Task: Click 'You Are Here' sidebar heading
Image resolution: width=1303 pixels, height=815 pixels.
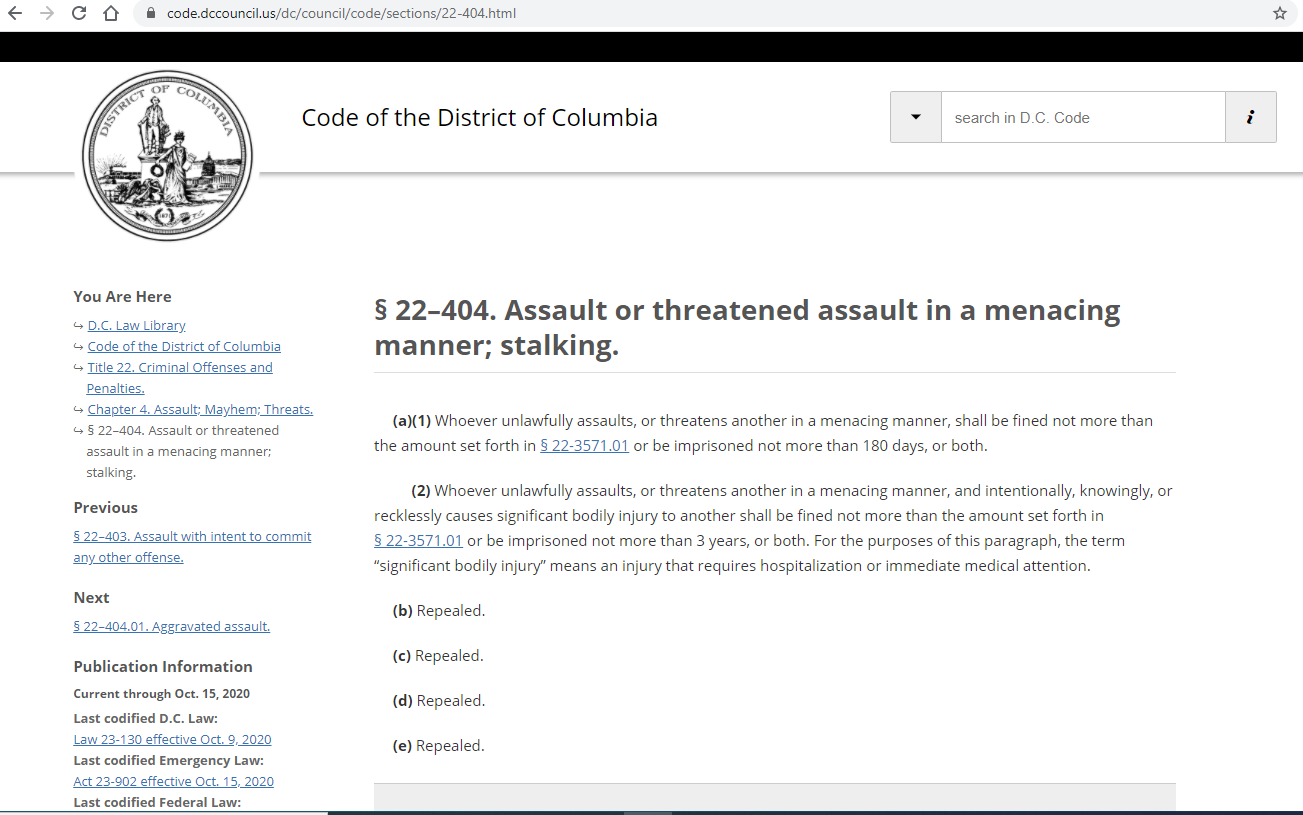Action: point(122,297)
